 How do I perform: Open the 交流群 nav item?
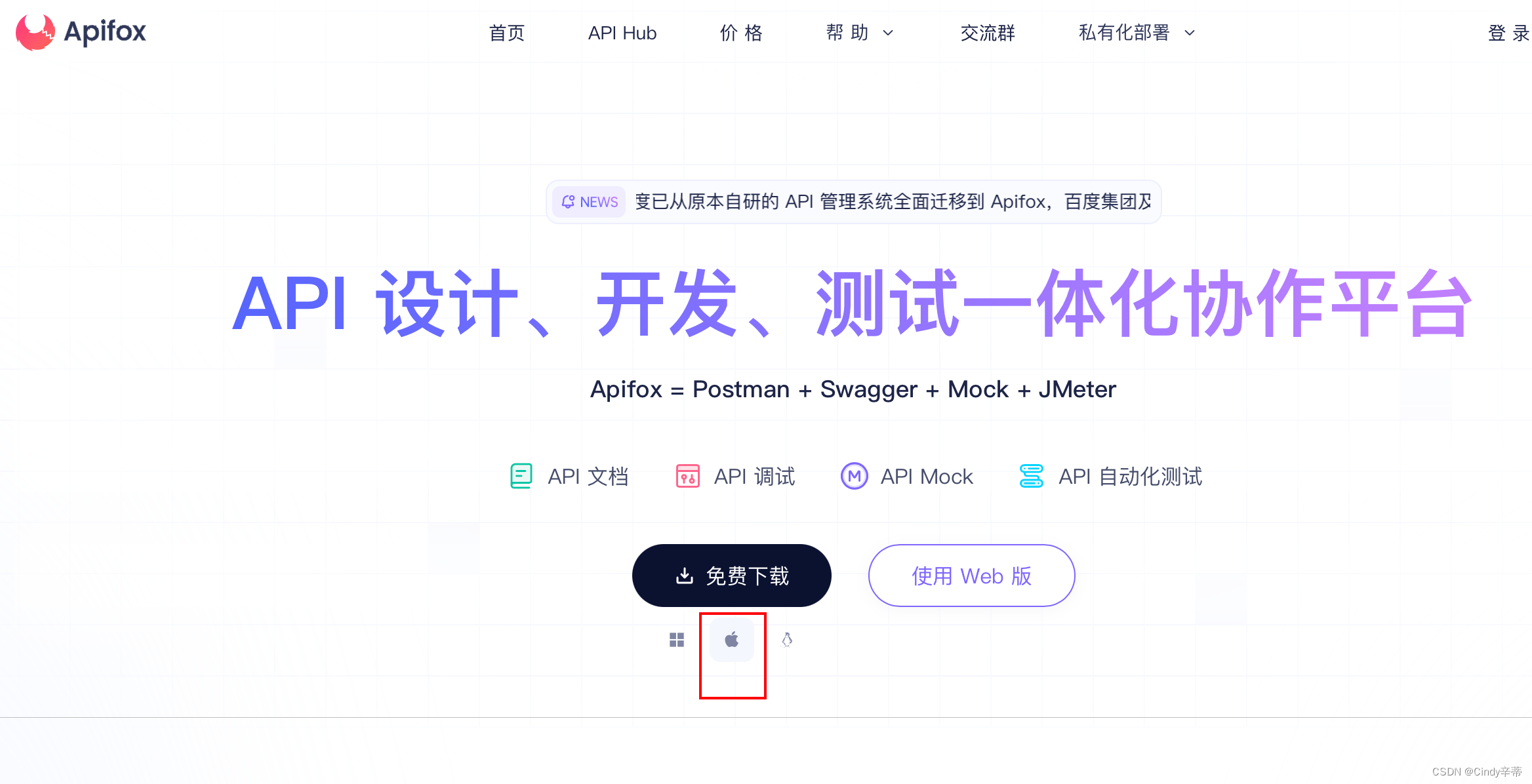pyautogui.click(x=988, y=33)
